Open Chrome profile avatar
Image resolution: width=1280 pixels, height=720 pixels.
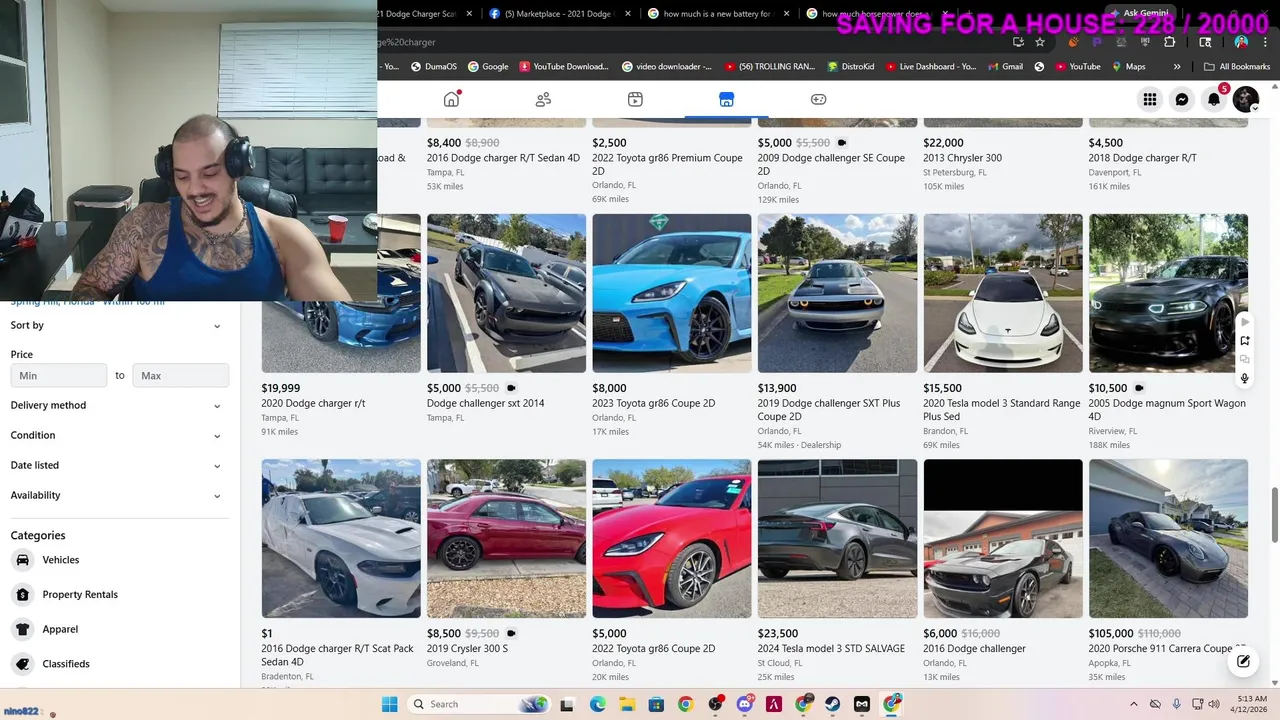pyautogui.click(x=1241, y=42)
